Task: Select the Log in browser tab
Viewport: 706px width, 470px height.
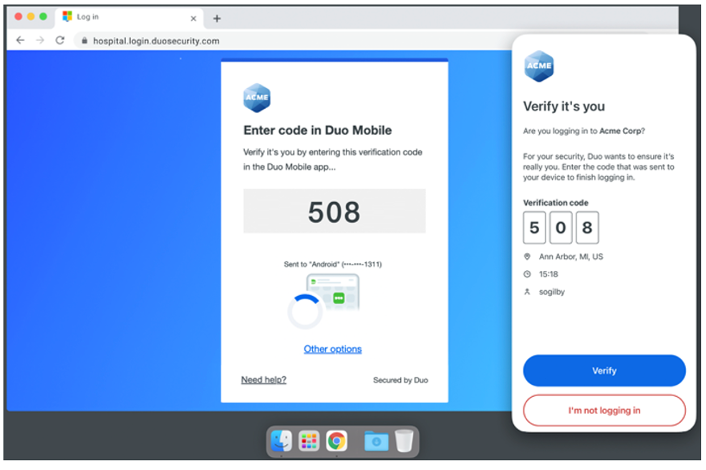Action: click(x=130, y=17)
